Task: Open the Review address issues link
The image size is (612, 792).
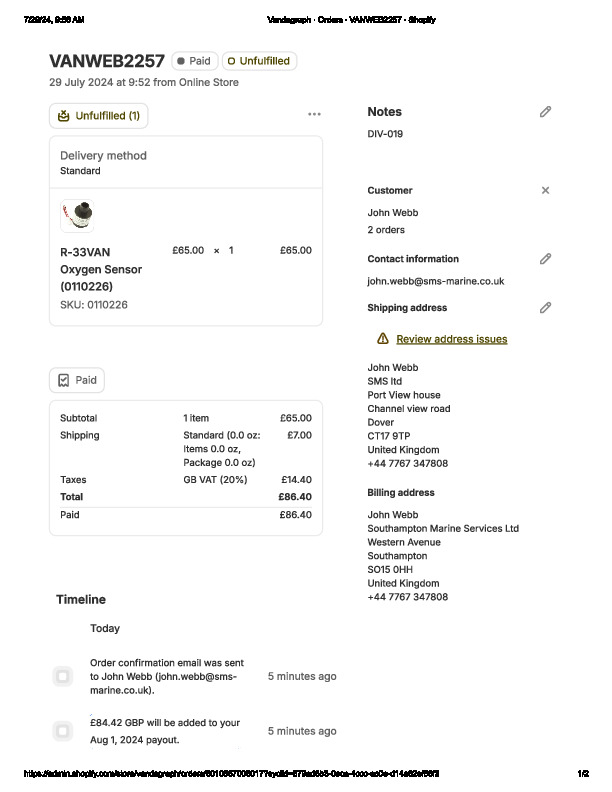Action: (451, 339)
